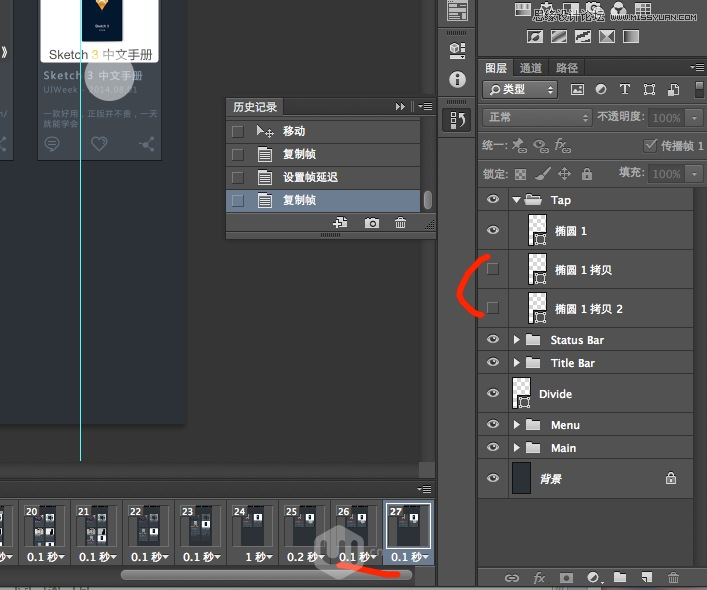Unify layer style icon
The height and width of the screenshot is (590, 707).
point(562,145)
